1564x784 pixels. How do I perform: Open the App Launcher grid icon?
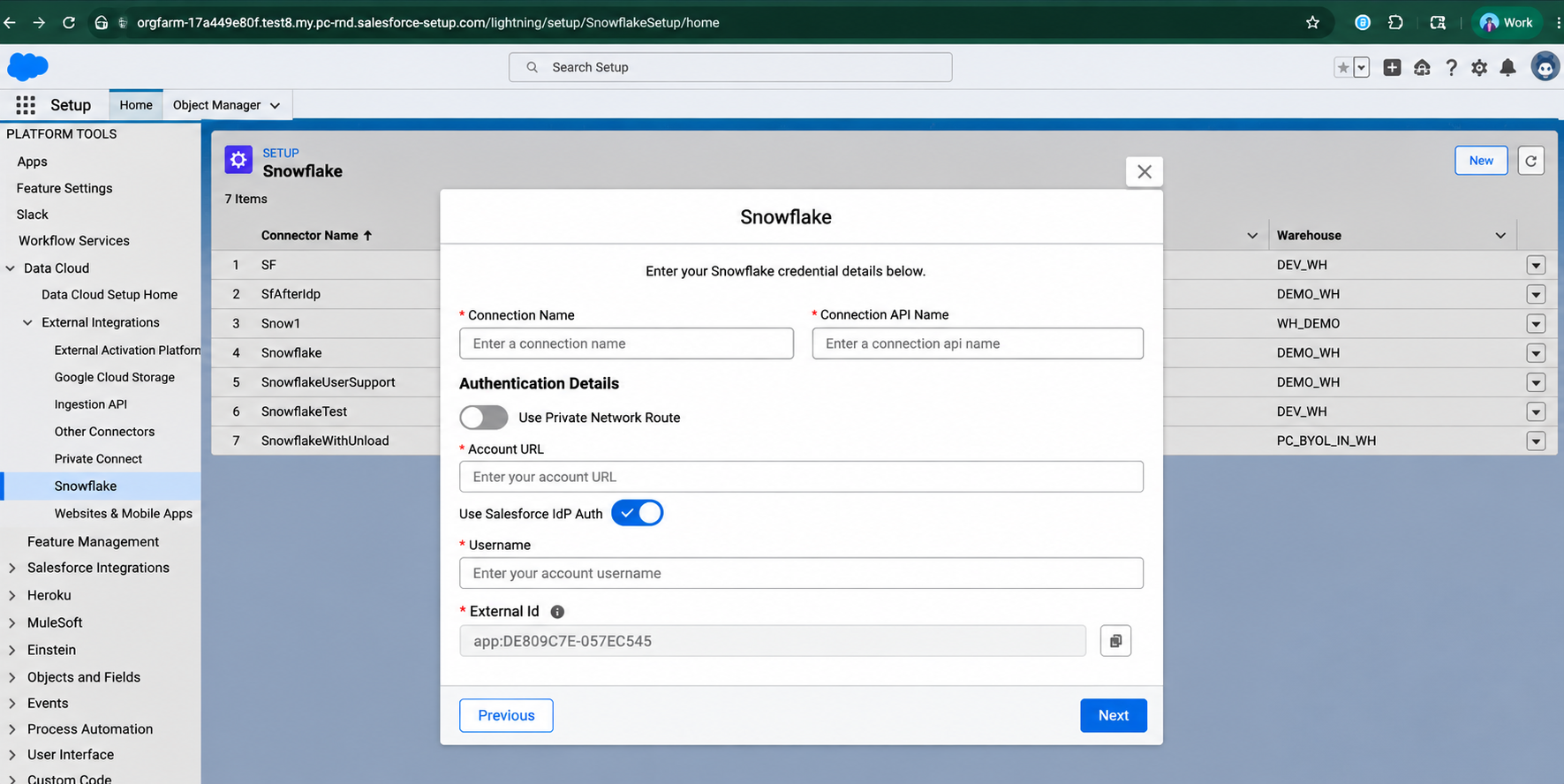click(x=26, y=105)
